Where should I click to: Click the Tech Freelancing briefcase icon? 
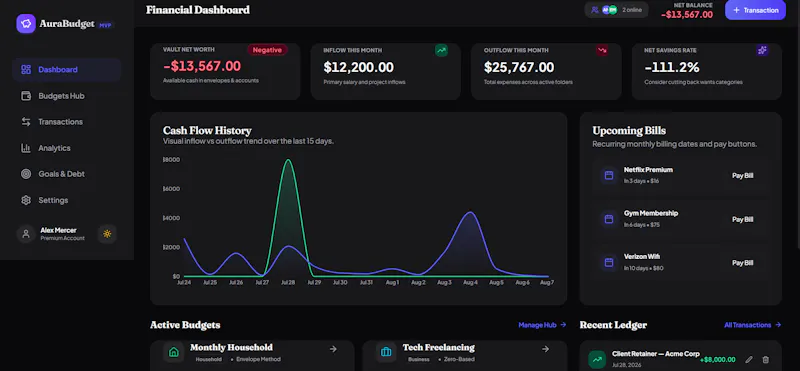pos(386,352)
